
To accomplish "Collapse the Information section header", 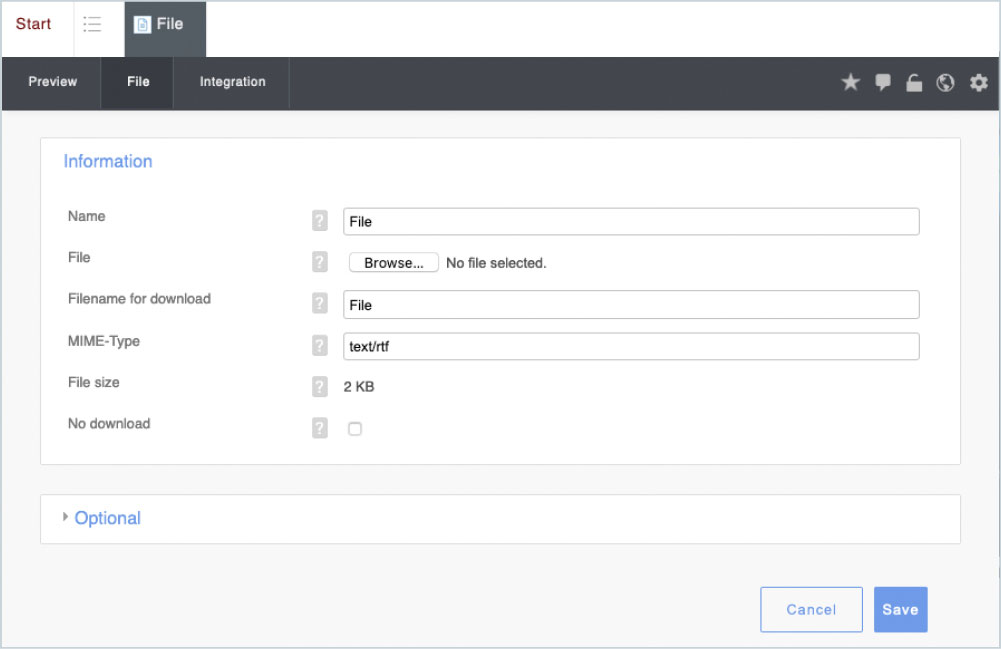I will click(x=108, y=161).
